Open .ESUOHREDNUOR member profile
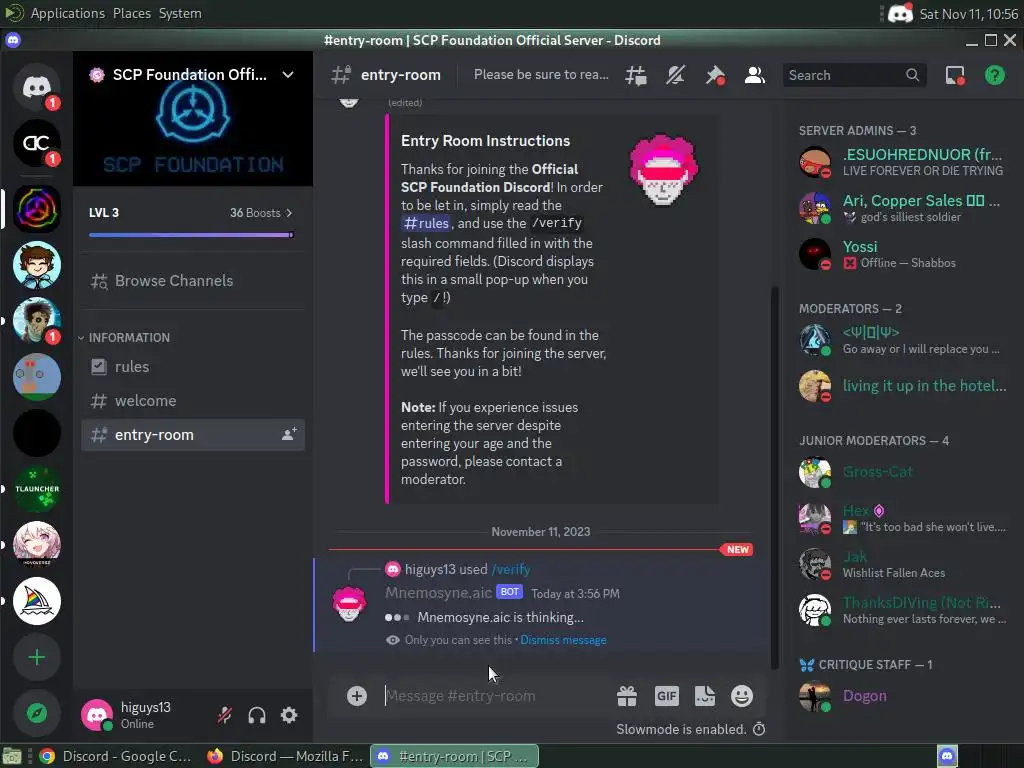 tap(902, 162)
